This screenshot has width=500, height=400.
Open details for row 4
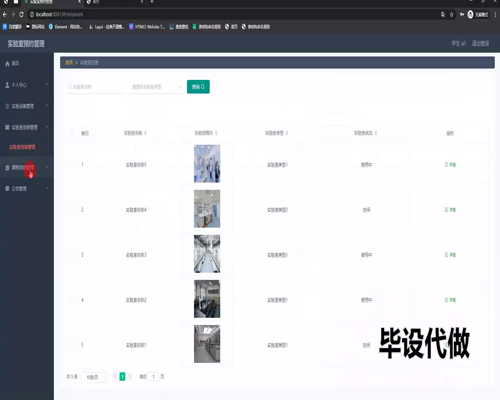click(450, 300)
